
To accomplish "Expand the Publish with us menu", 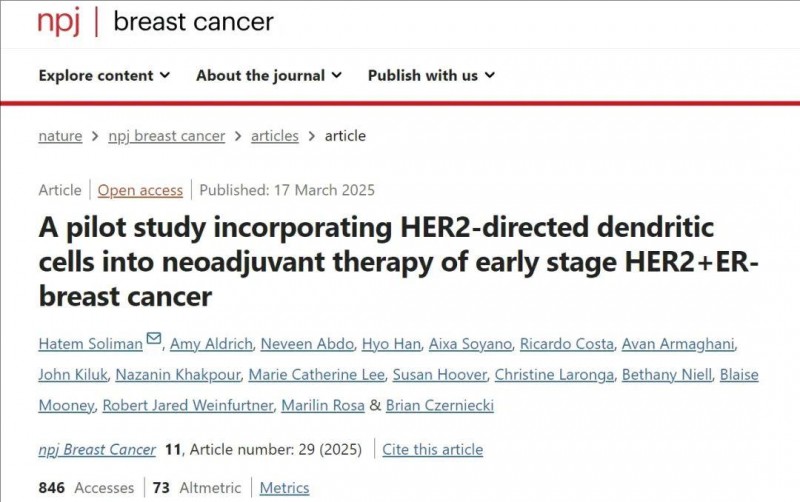I will point(431,76).
